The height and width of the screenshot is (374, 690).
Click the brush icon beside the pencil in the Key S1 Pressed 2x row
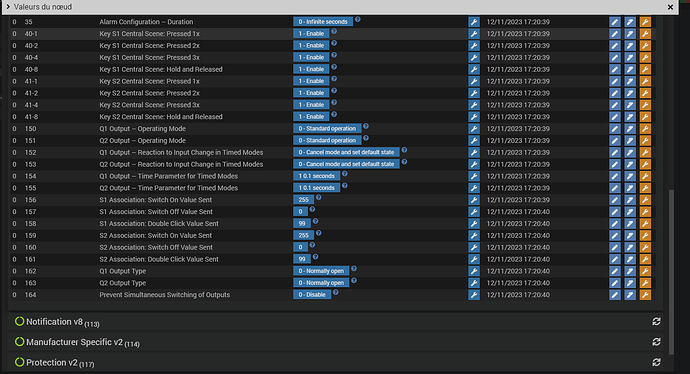pos(630,45)
